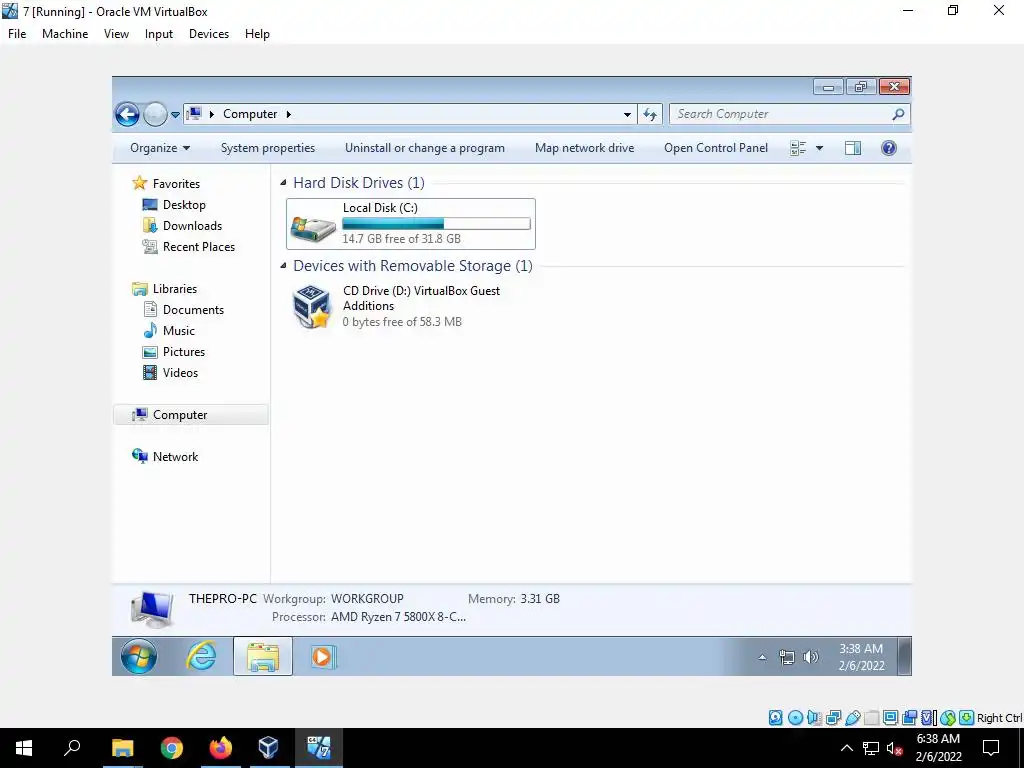Open the VirtualBox Input menu
The image size is (1024, 768).
tap(159, 34)
